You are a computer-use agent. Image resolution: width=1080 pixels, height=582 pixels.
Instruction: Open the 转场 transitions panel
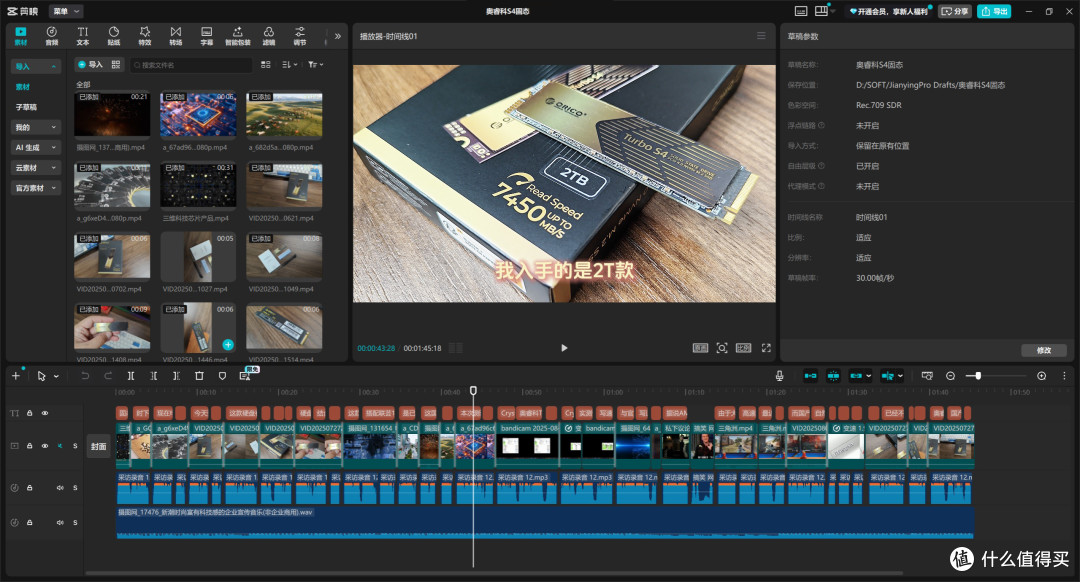[x=176, y=36]
